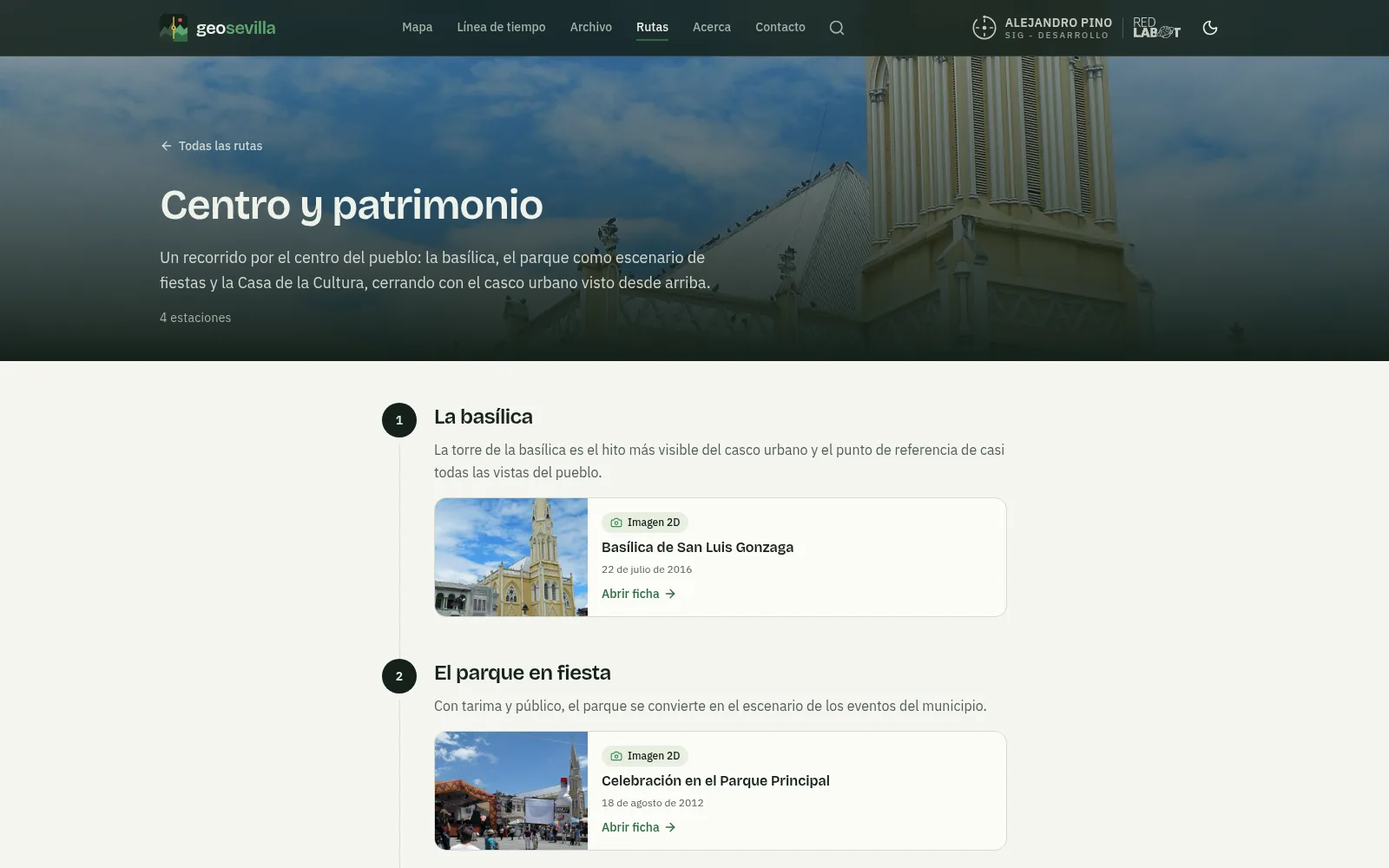Click arrow next to Abrir ficha for Celebración
1389x868 pixels.
(x=670, y=827)
